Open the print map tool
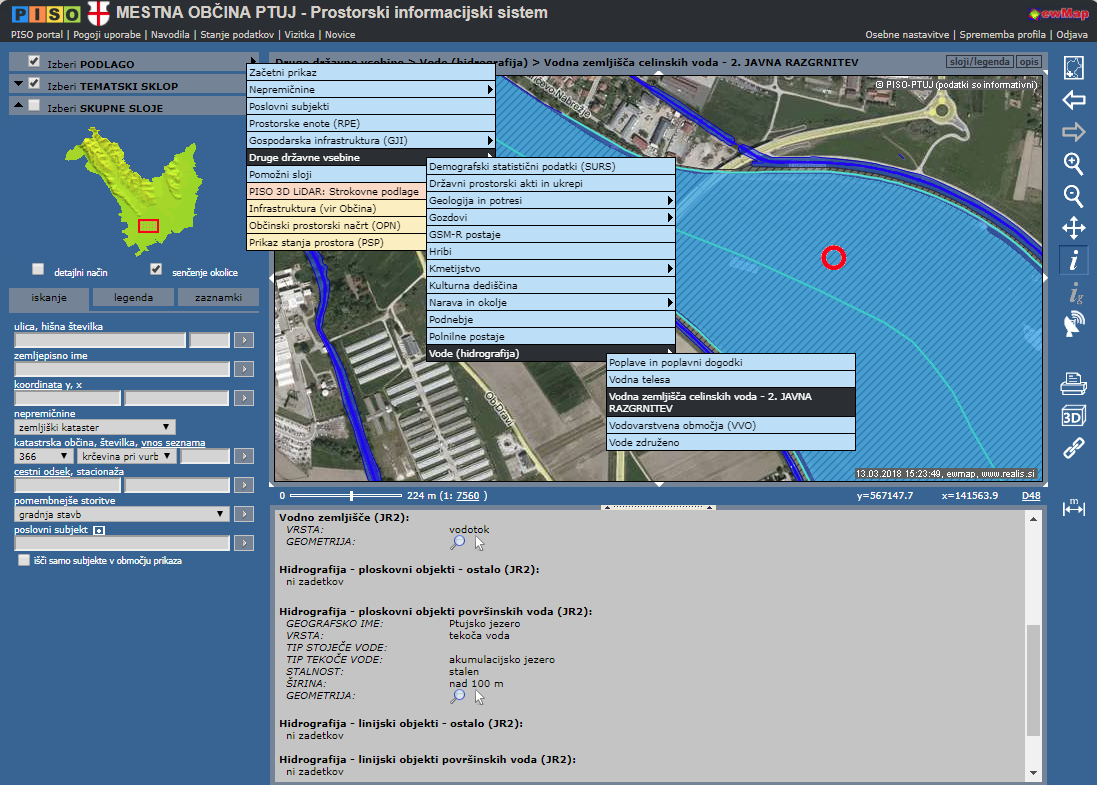This screenshot has height=785, width=1097. (1073, 383)
